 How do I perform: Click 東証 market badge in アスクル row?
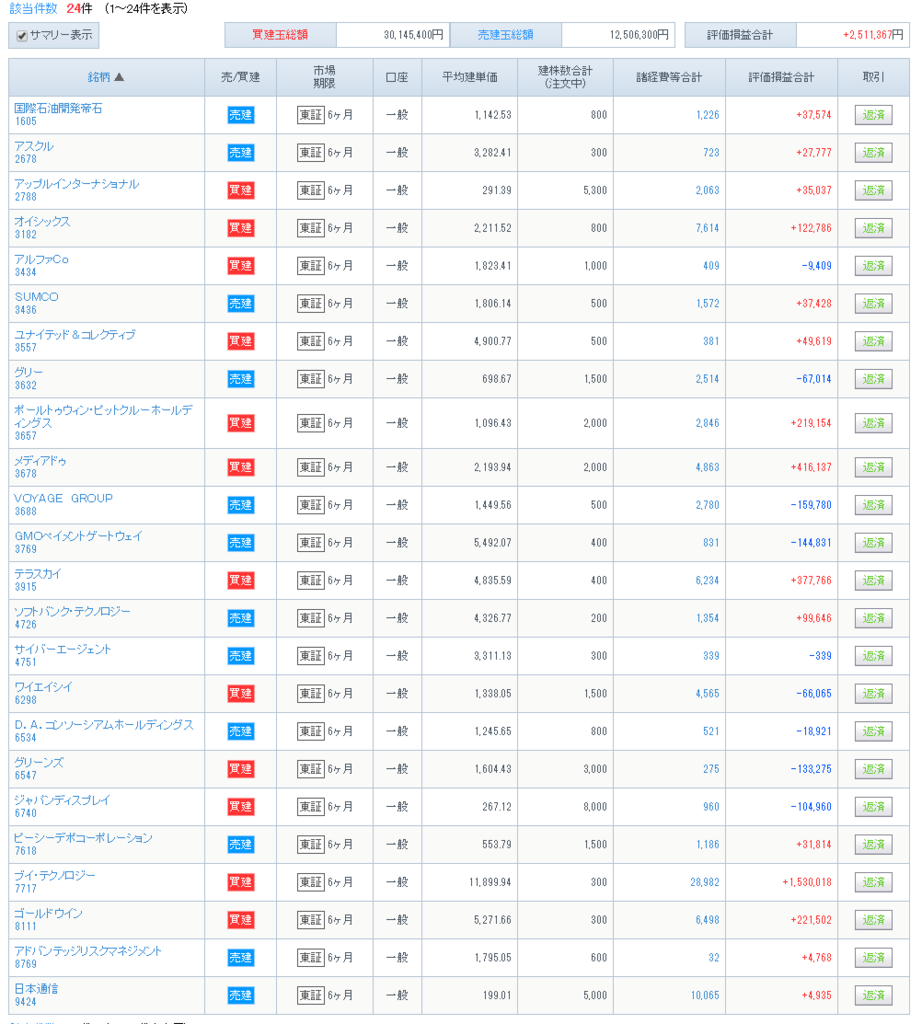tap(311, 153)
